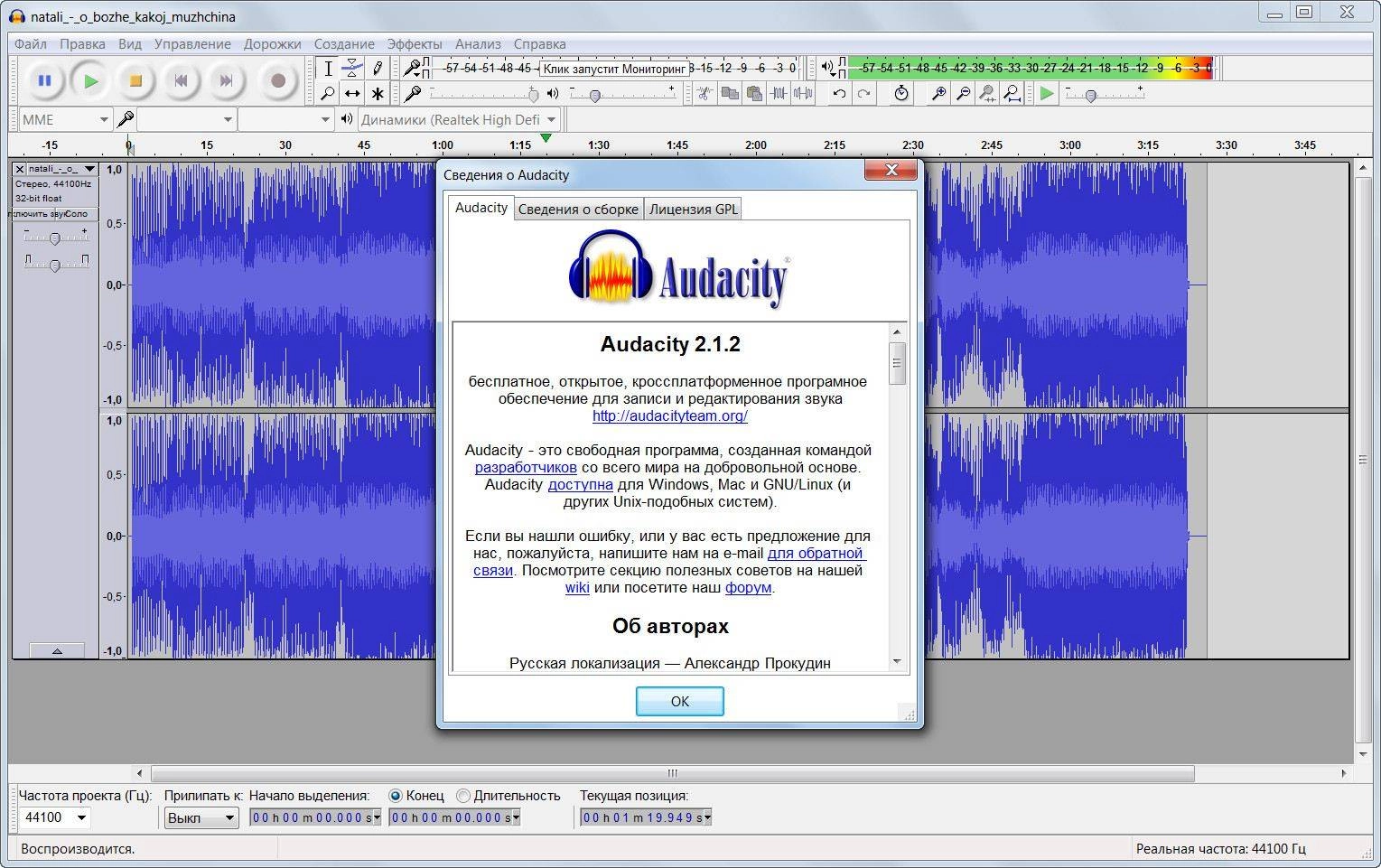This screenshot has width=1381, height=868.
Task: Open the Прилипать к Выкл dropdown
Action: 201,817
